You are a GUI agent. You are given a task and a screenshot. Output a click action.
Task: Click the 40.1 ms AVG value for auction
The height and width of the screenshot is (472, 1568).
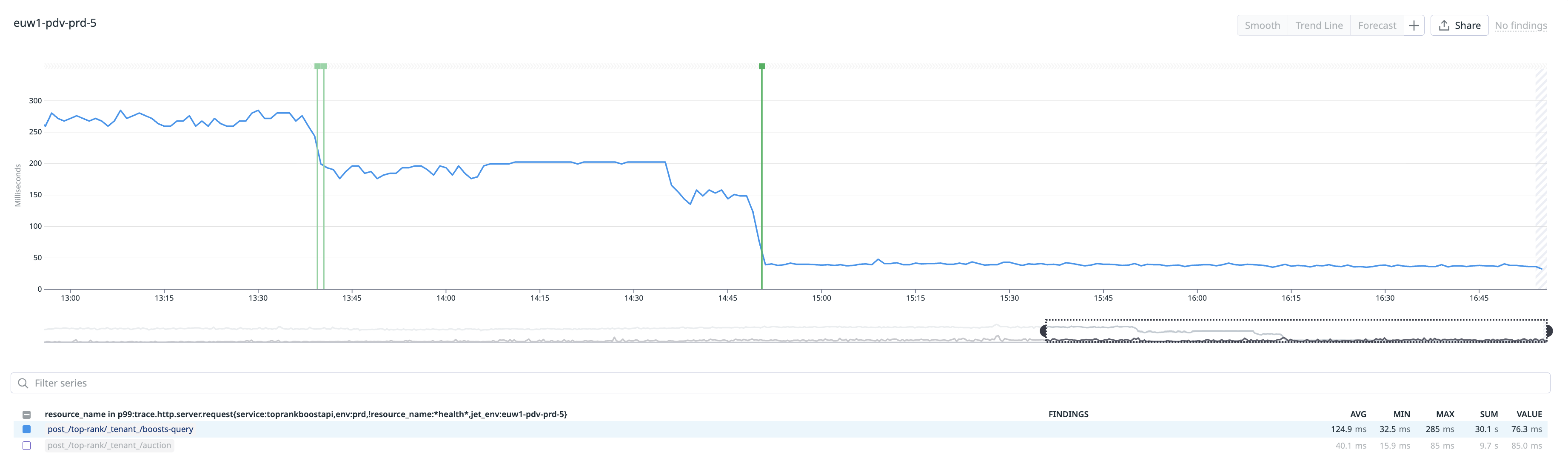click(x=1351, y=446)
